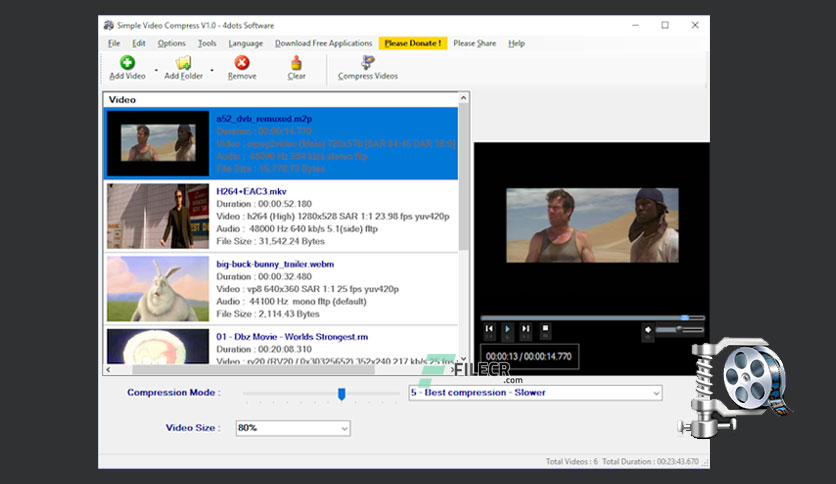Mute the preview player volume

[x=648, y=329]
